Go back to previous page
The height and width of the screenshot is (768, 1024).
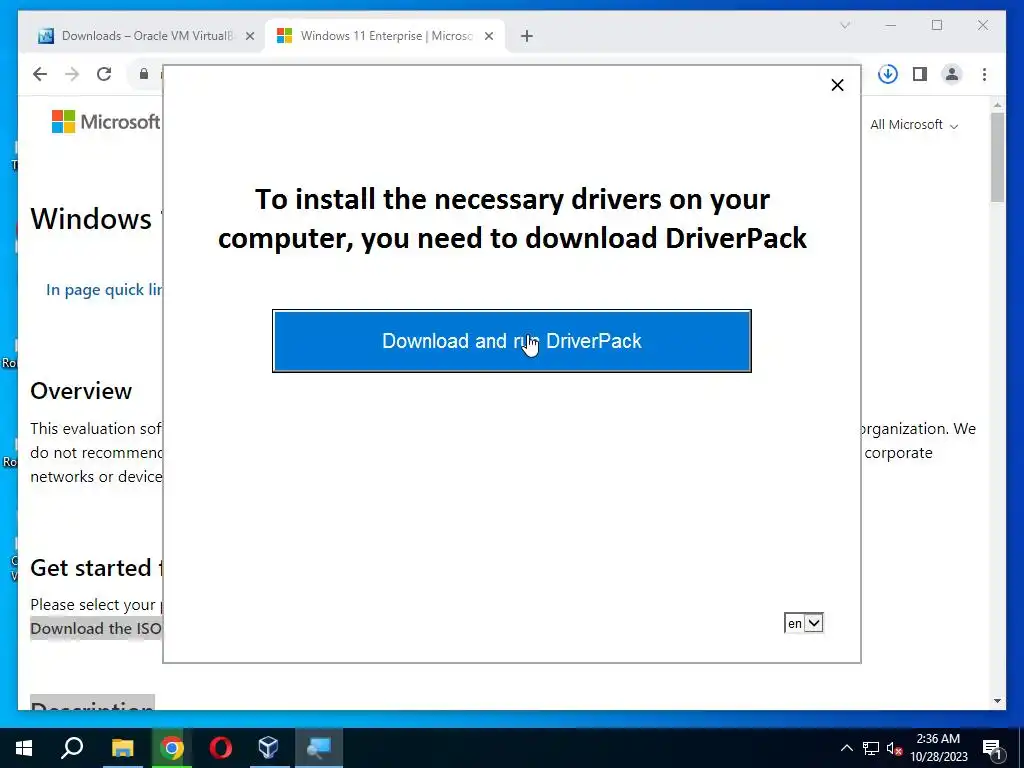pyautogui.click(x=40, y=74)
